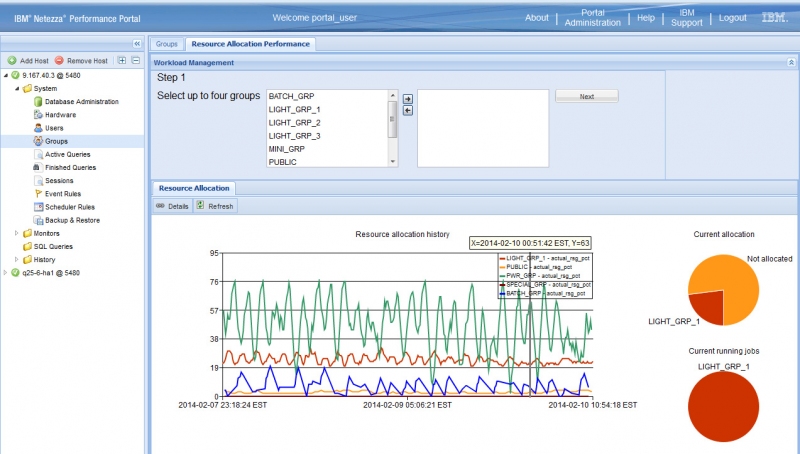Expand the Monitors folder node
This screenshot has height=454, width=800.
17,233
